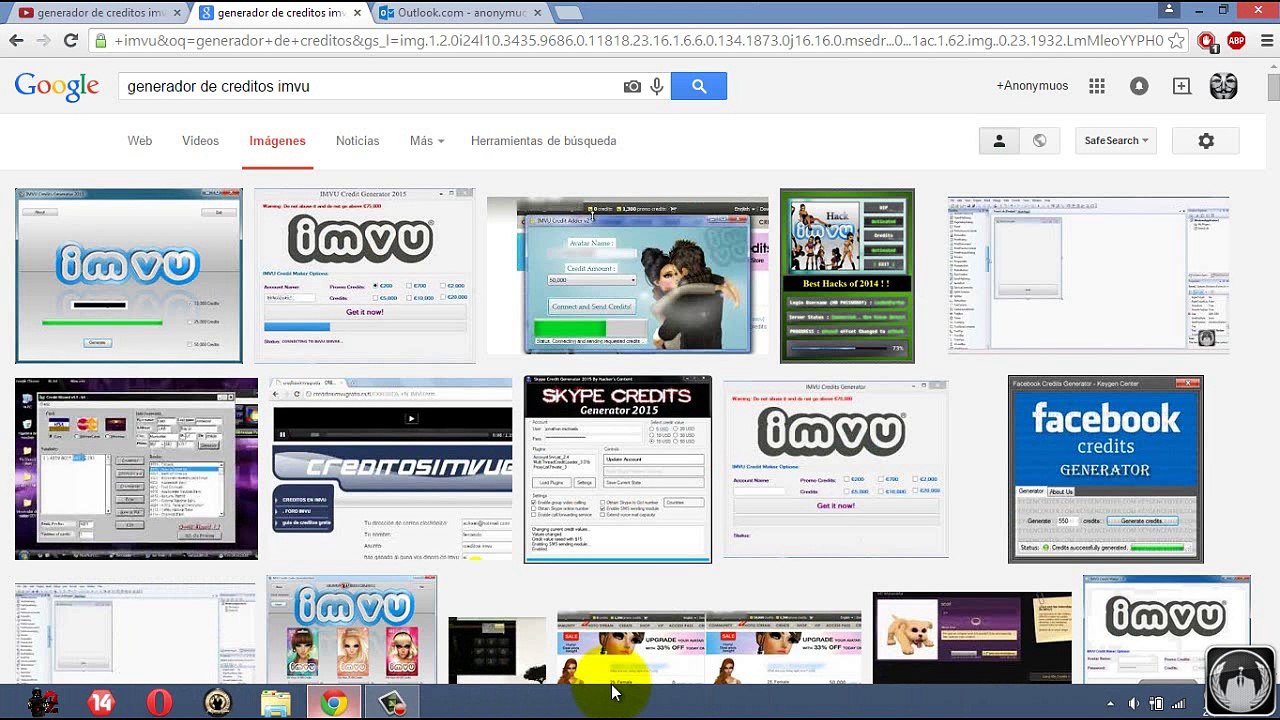Click the +Anonymuos profile link
Screen dimensions: 1280x720
pyautogui.click(x=1032, y=86)
